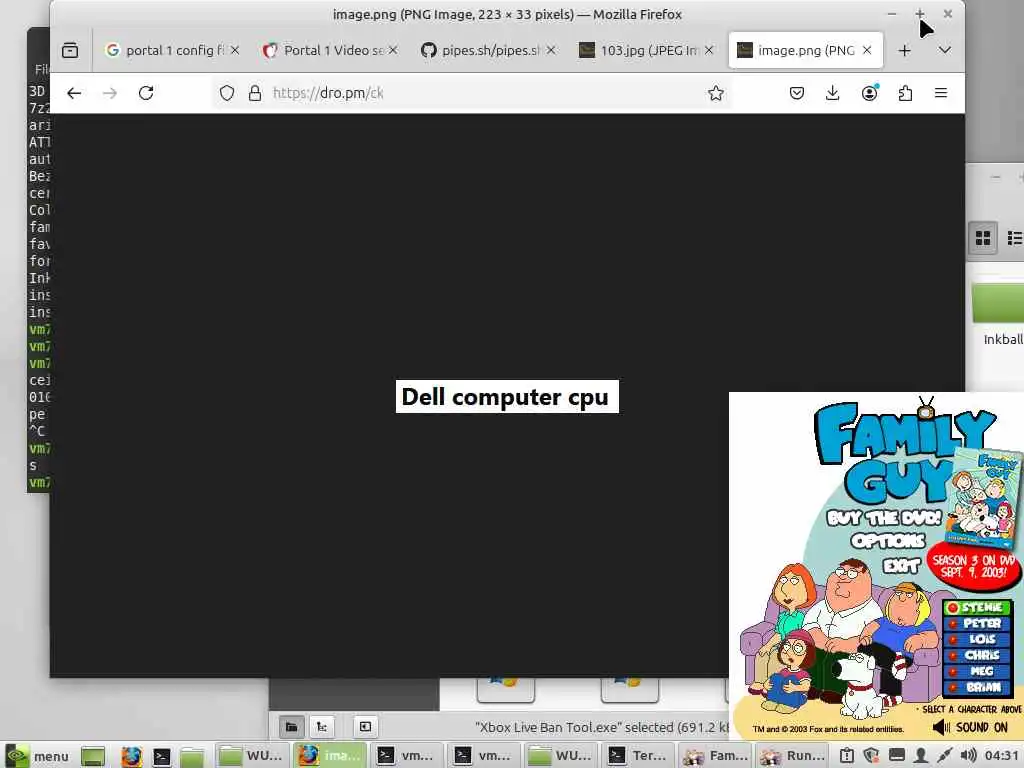The image size is (1024, 768).
Task: Select Meg character in Family Guy list
Action: (x=977, y=671)
